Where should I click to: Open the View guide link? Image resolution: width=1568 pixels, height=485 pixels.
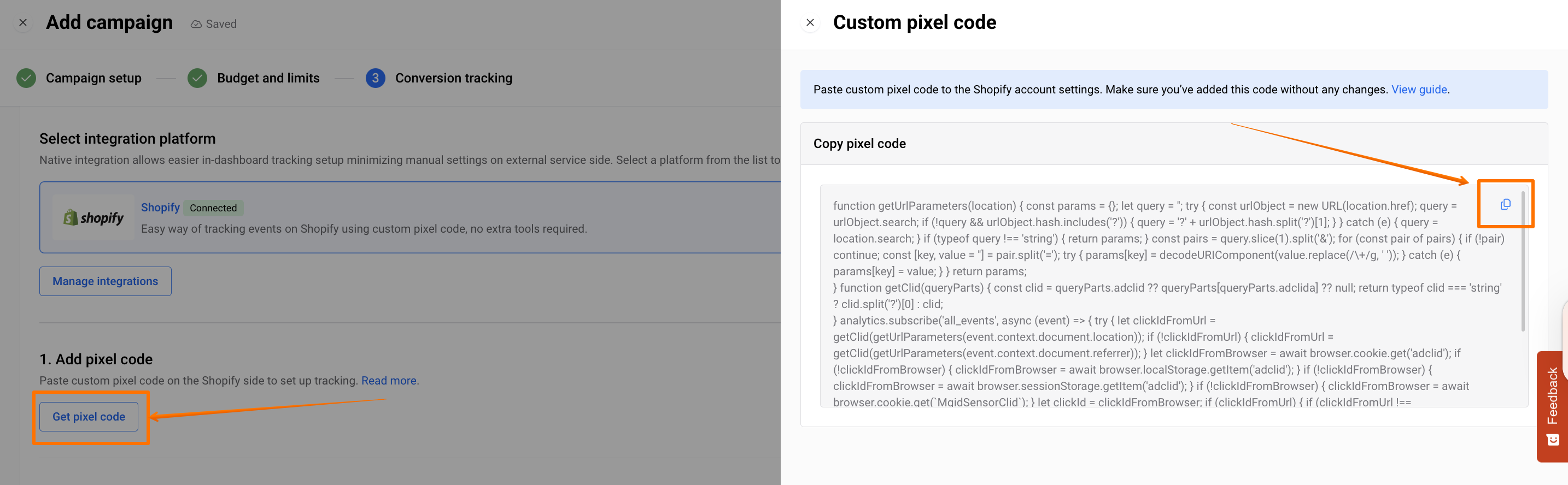pyautogui.click(x=1418, y=90)
